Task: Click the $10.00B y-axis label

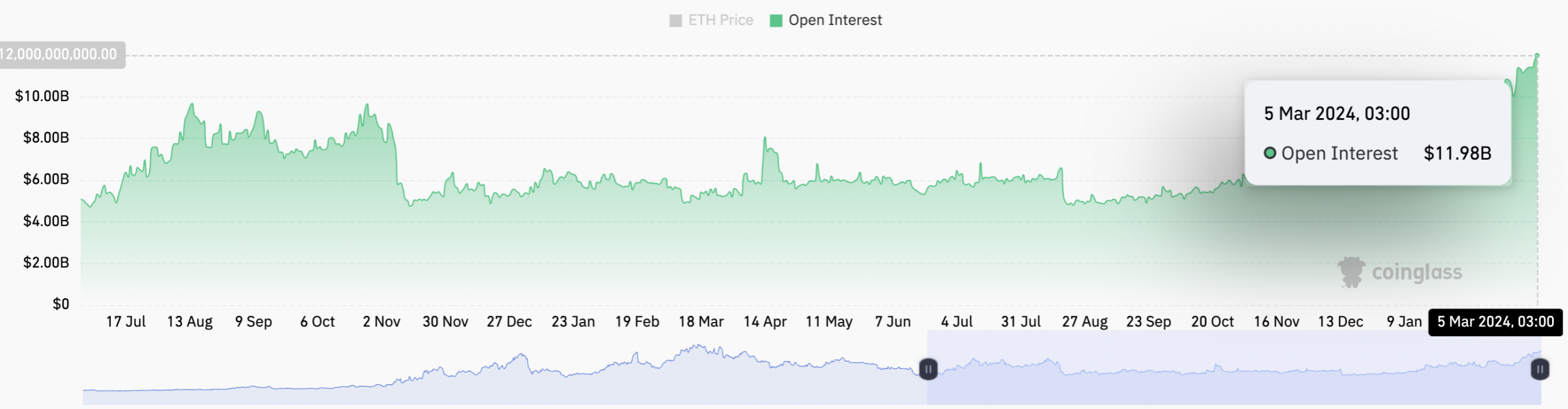Action: pyautogui.click(x=42, y=96)
